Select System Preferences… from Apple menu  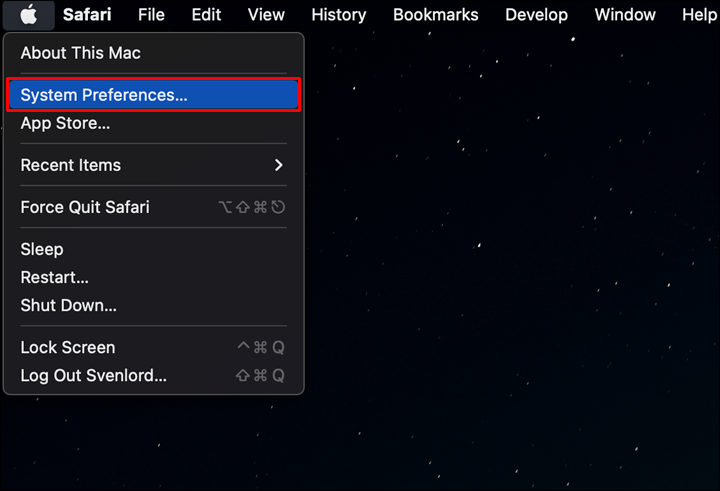pyautogui.click(x=154, y=95)
